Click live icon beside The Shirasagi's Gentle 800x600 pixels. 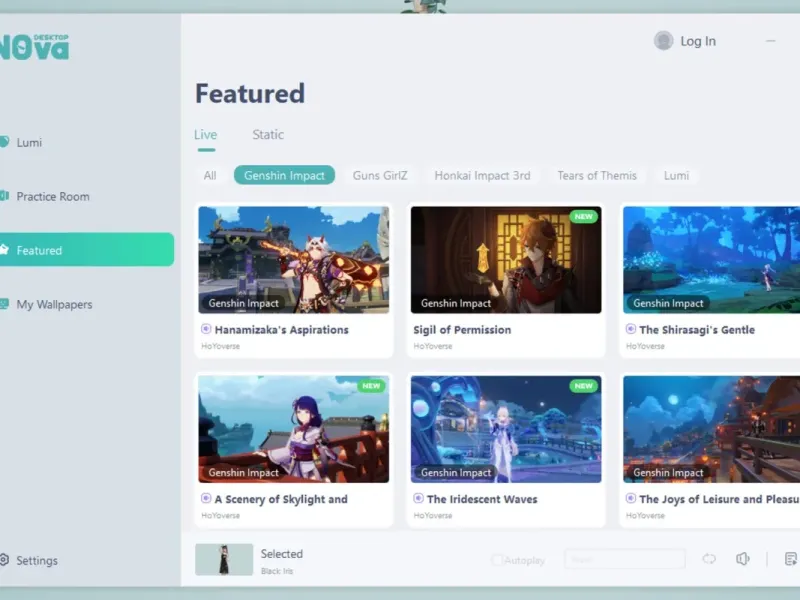point(631,329)
